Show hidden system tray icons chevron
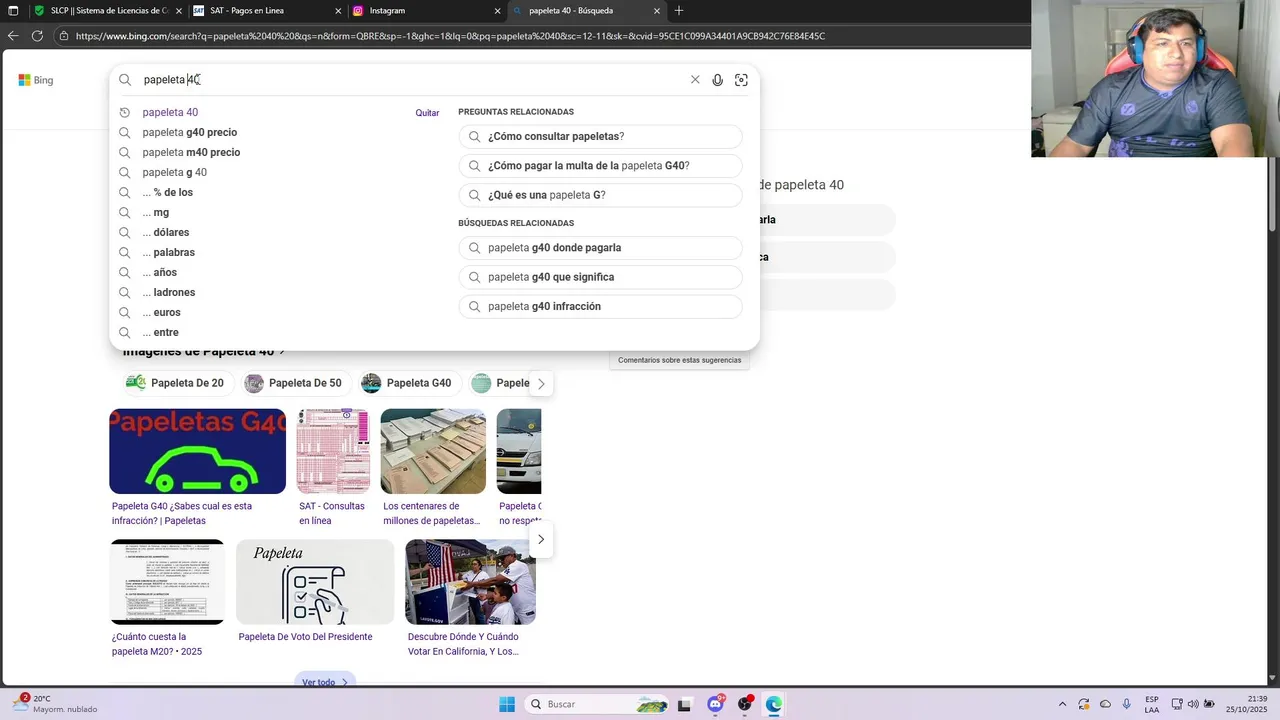1280x720 pixels. [1062, 704]
